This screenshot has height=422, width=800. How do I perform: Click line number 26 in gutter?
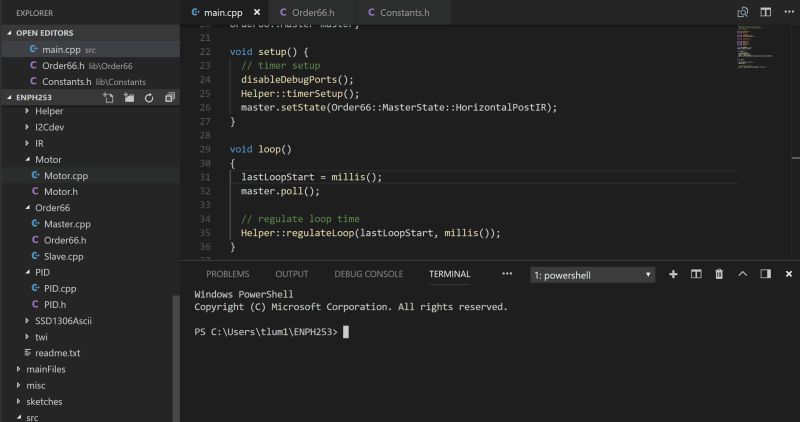(205, 108)
